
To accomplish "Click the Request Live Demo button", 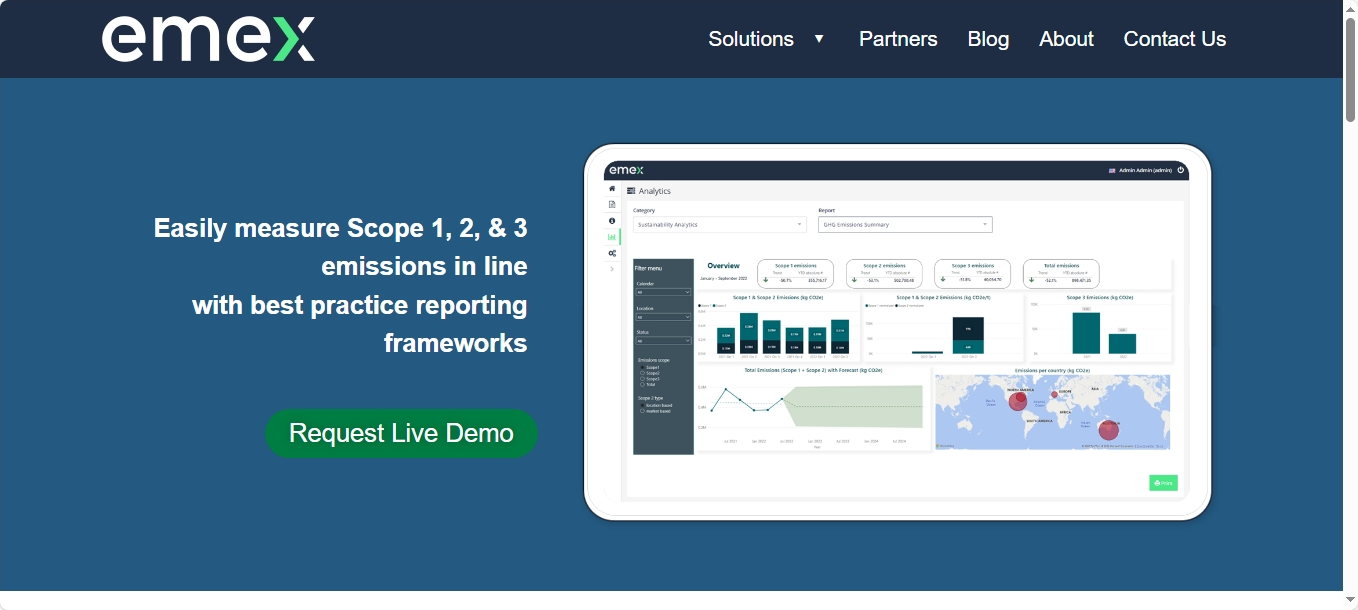I will click(401, 433).
